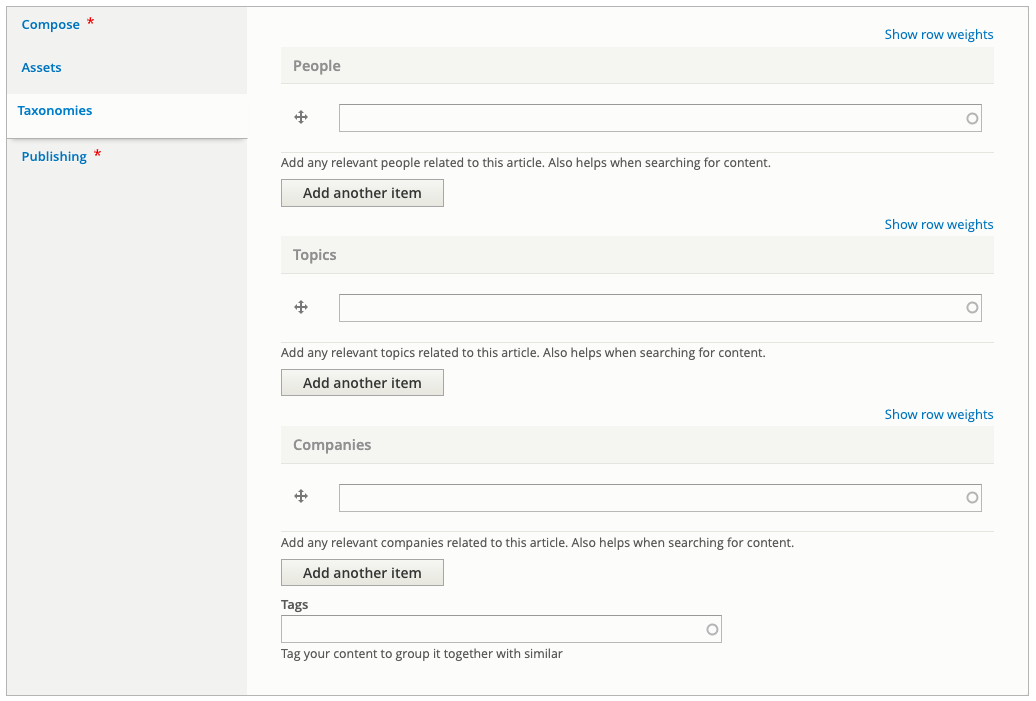Click the People table header
1036x701 pixels.
coord(637,65)
